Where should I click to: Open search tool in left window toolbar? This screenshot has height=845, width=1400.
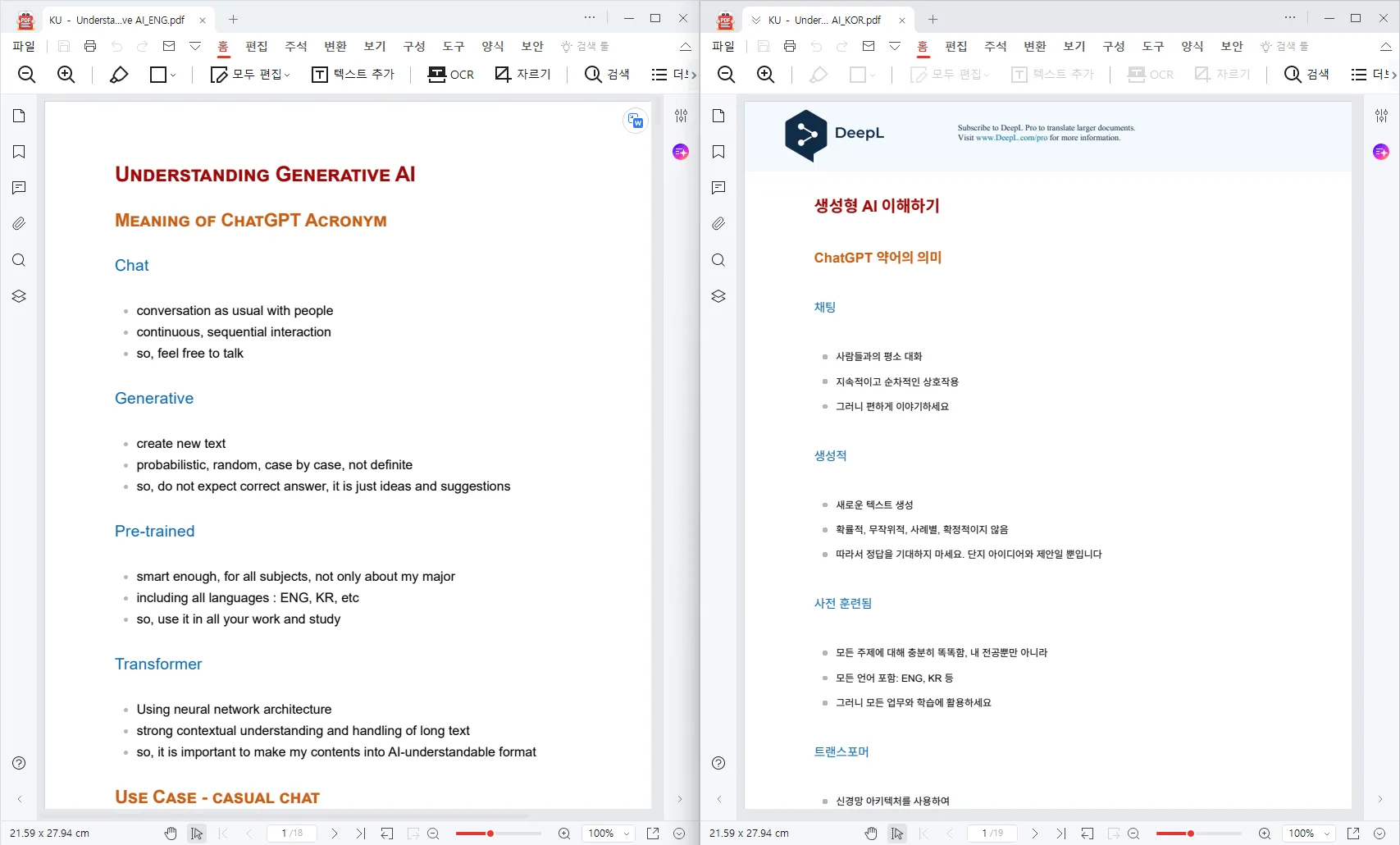tap(607, 75)
